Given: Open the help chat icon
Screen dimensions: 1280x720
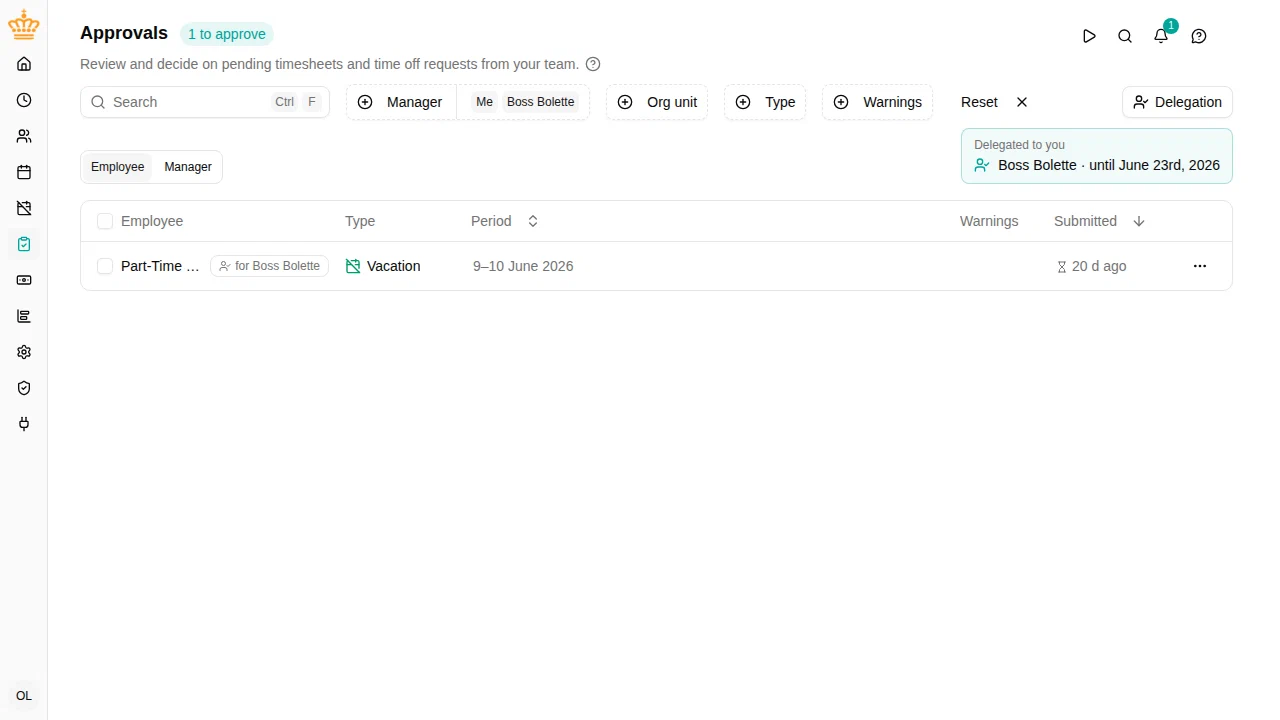Looking at the screenshot, I should pyautogui.click(x=1199, y=36).
